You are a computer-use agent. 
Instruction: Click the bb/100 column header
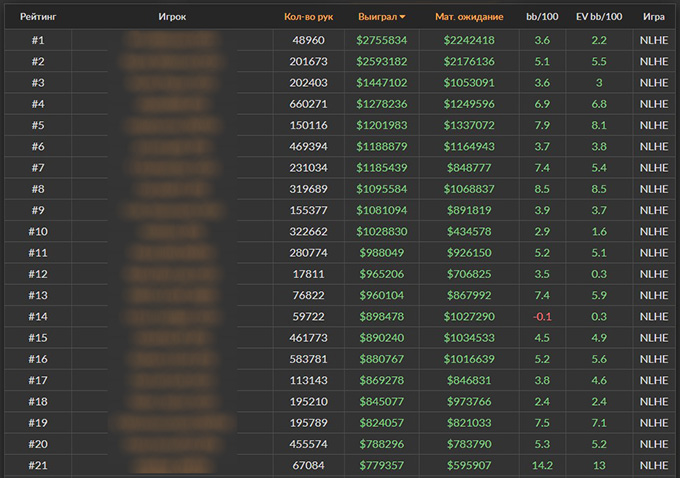tap(542, 17)
